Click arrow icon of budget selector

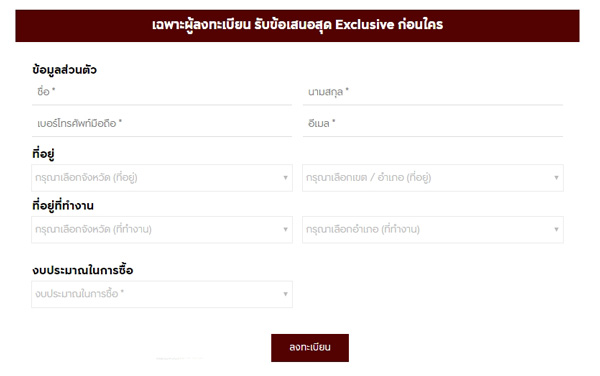point(285,294)
